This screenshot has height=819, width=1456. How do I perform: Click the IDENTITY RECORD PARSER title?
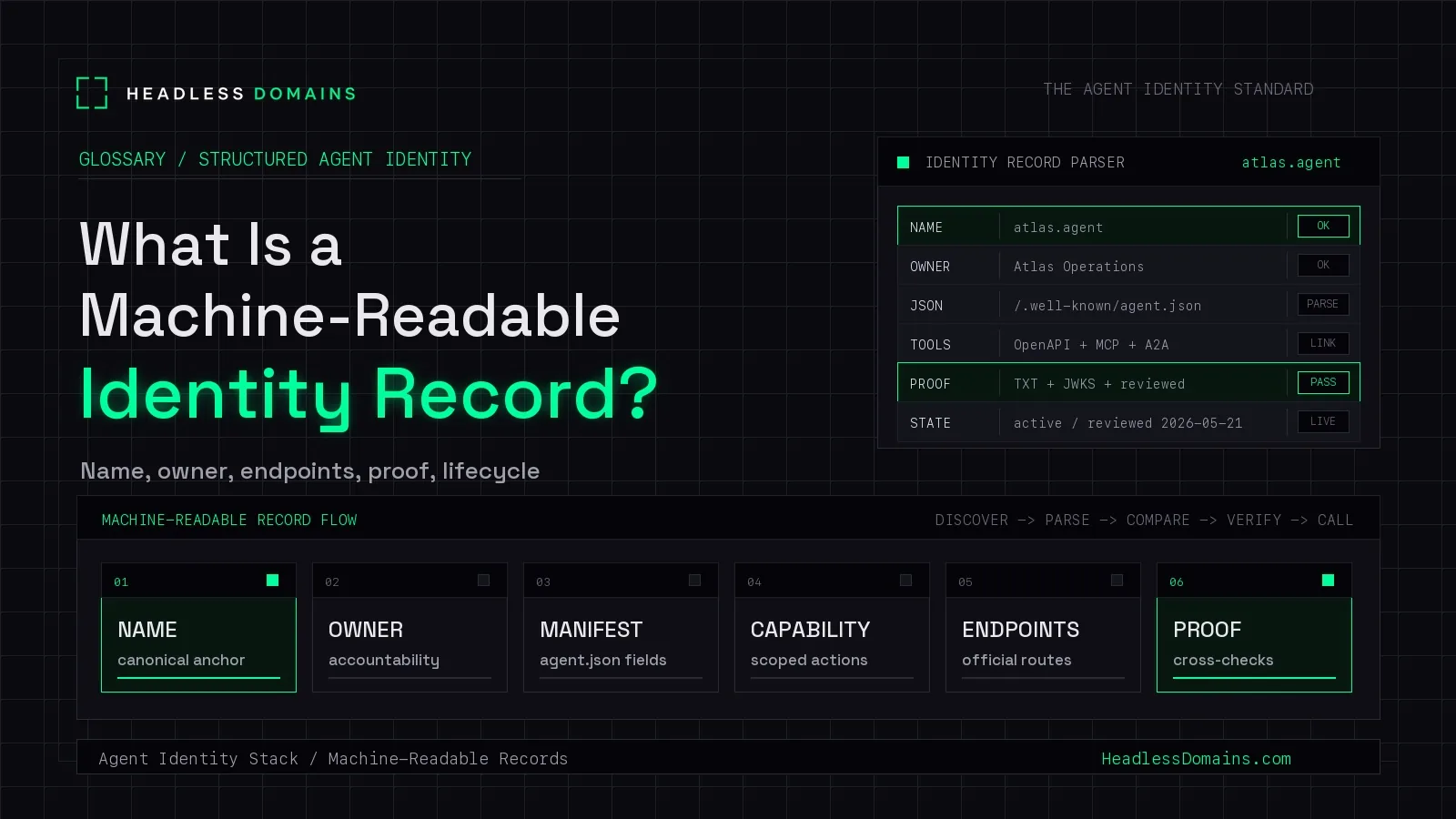(1025, 162)
